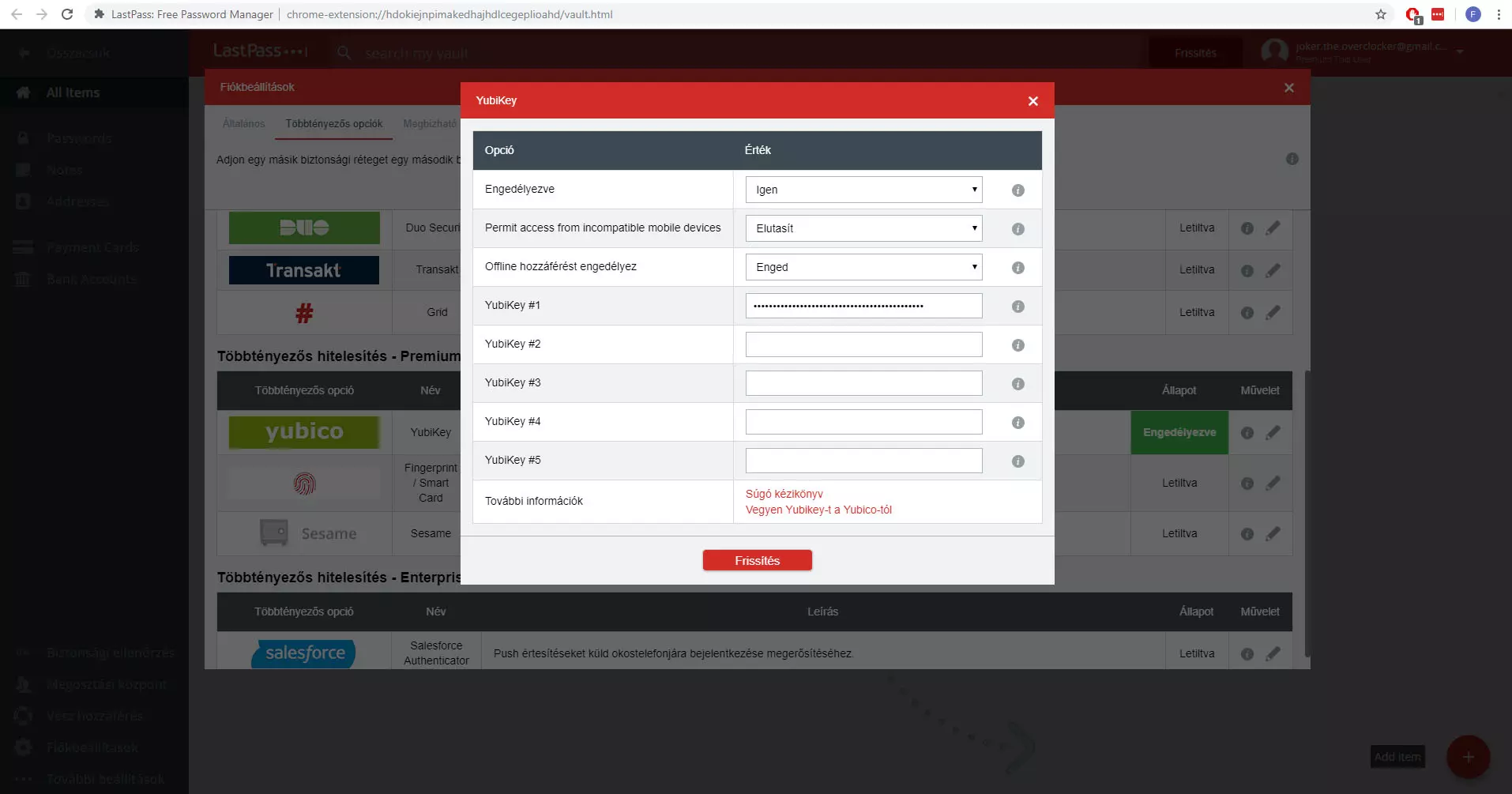The width and height of the screenshot is (1512, 794).
Task: Click the red Frissítés button in dialog
Action: pos(757,560)
